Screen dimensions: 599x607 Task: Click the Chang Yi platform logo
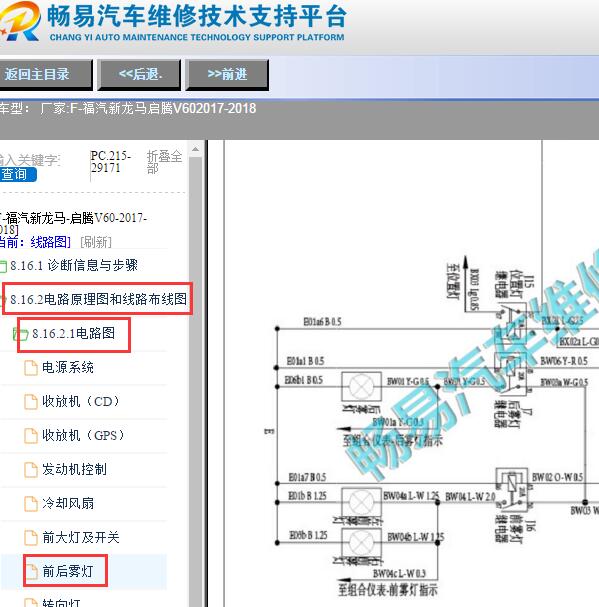(19, 20)
